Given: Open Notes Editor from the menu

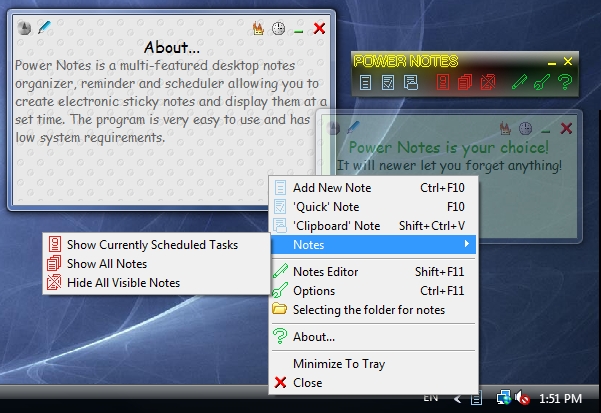Looking at the screenshot, I should [x=374, y=272].
